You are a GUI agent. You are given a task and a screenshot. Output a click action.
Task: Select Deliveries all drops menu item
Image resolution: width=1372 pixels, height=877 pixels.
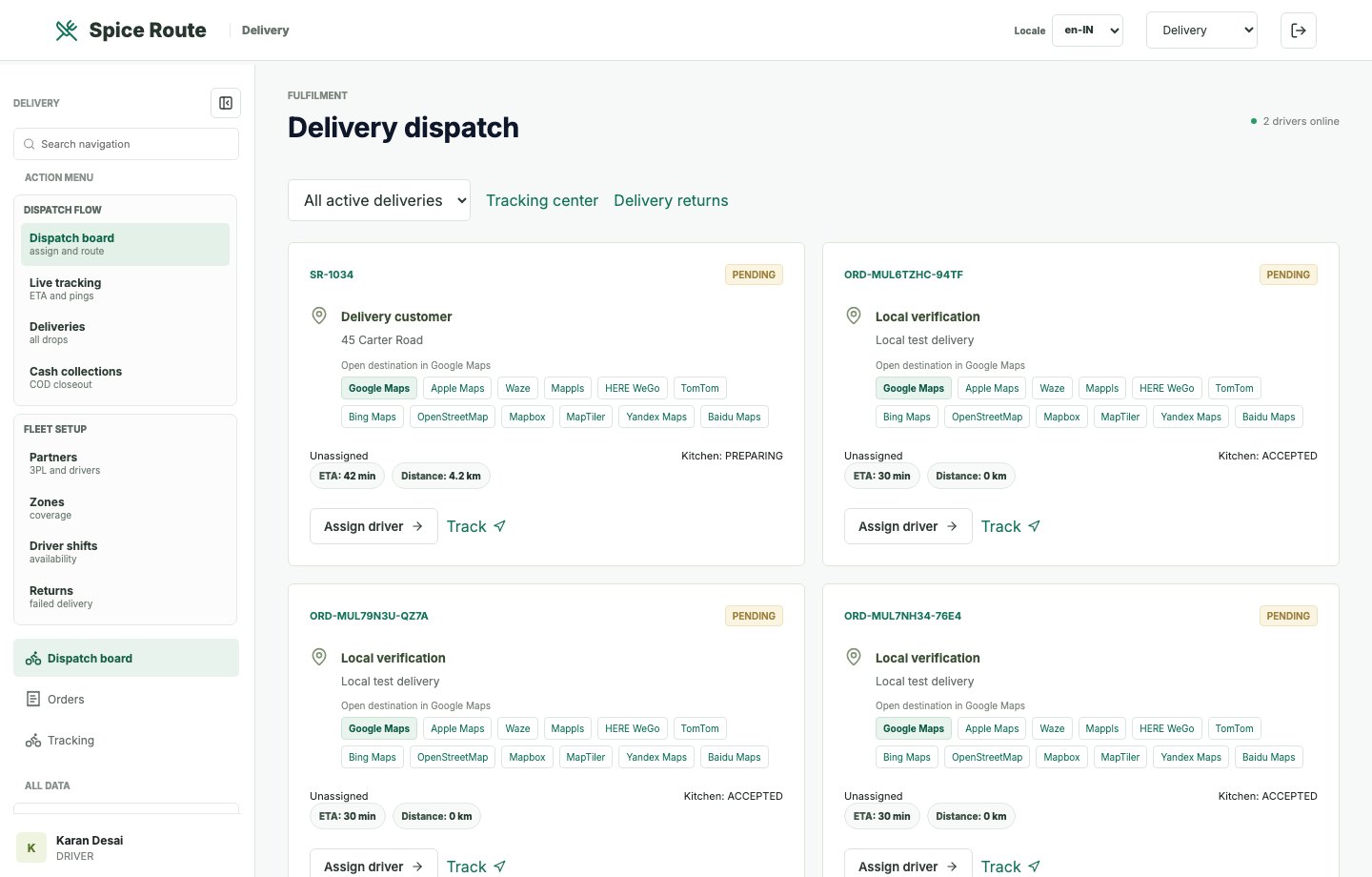(x=125, y=333)
